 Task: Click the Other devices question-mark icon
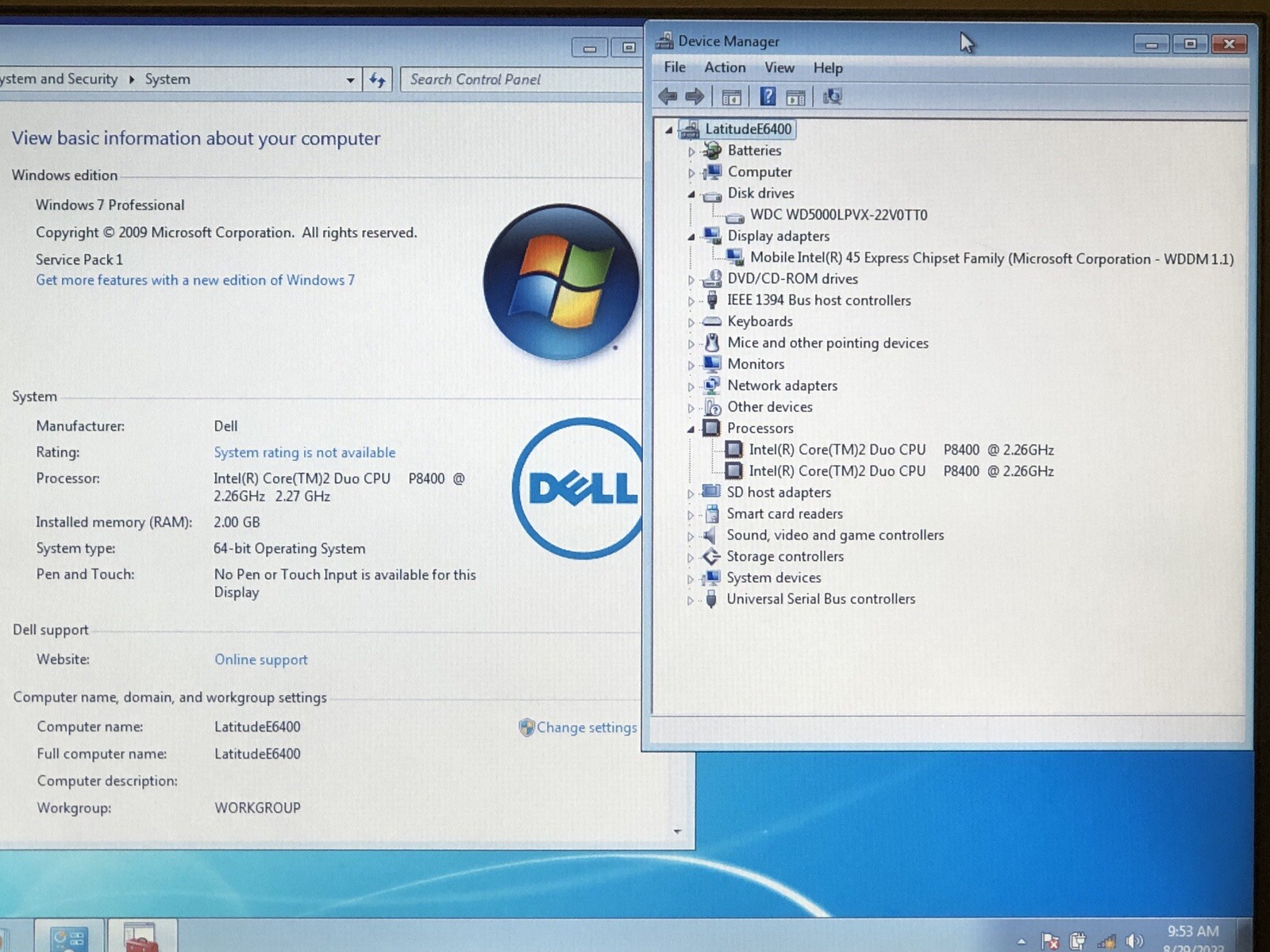click(713, 407)
